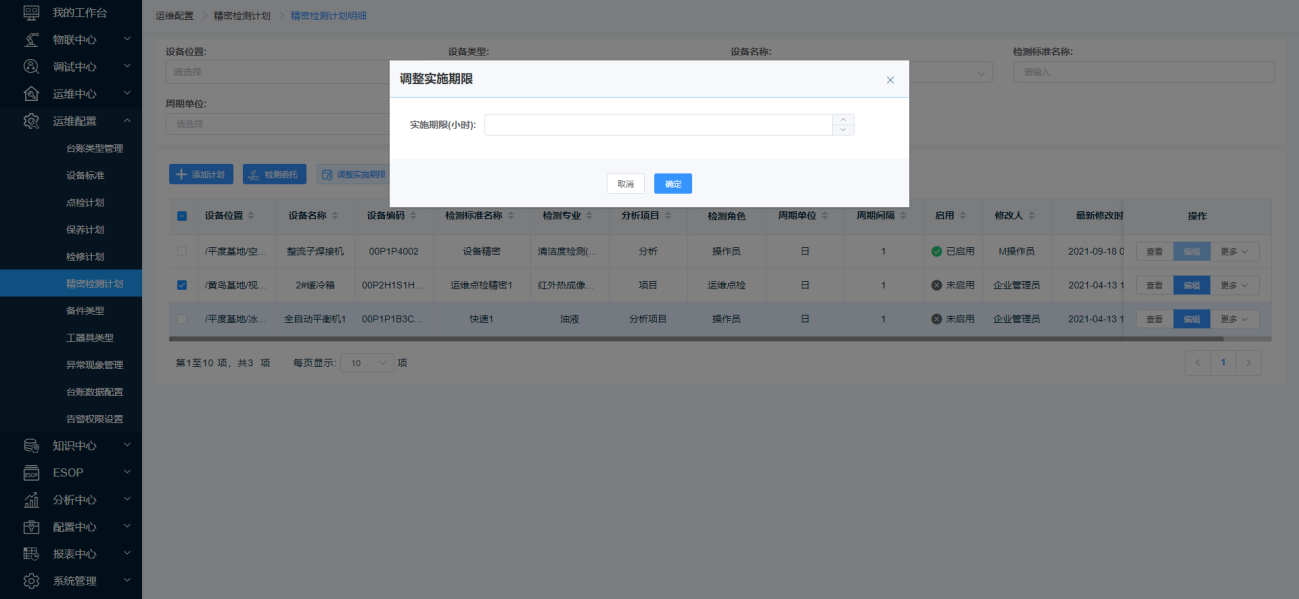This screenshot has height=599, width=1299.
Task: Click the ESOP sidebar icon
Action: [x=31, y=472]
